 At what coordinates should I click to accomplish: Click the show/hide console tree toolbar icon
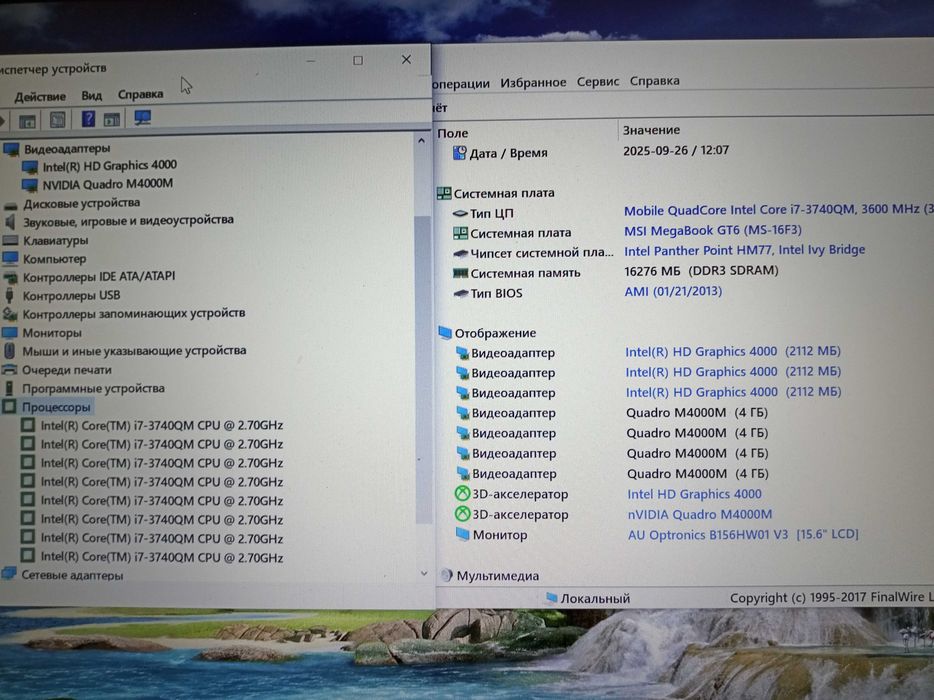click(27, 122)
